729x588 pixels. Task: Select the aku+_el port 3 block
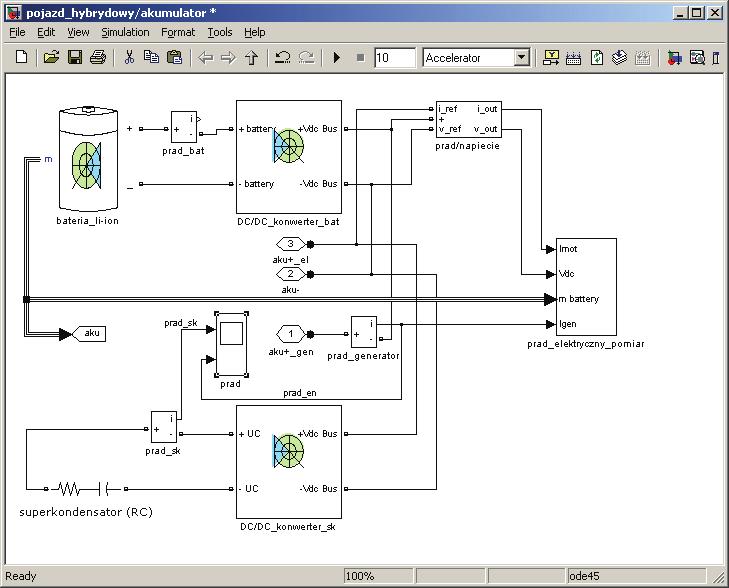pyautogui.click(x=291, y=244)
